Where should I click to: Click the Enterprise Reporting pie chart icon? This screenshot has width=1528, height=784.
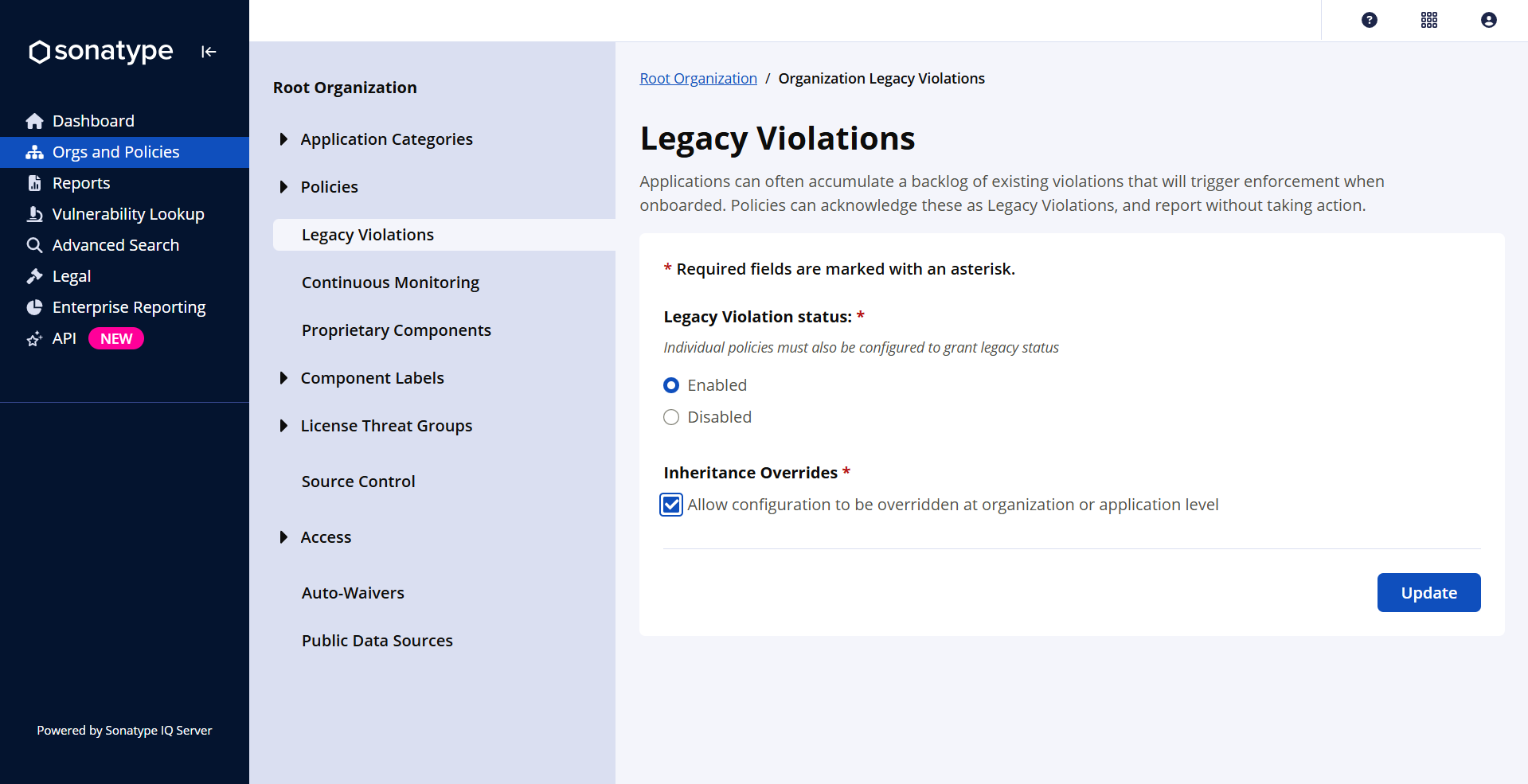pos(34,307)
